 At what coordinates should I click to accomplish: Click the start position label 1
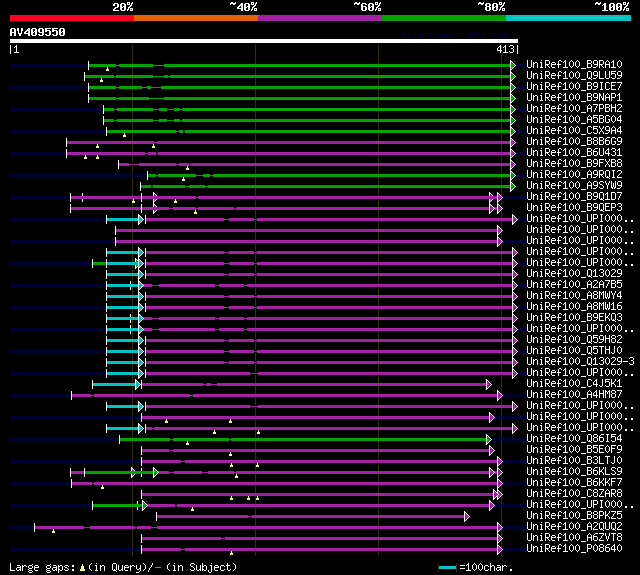click(16, 49)
